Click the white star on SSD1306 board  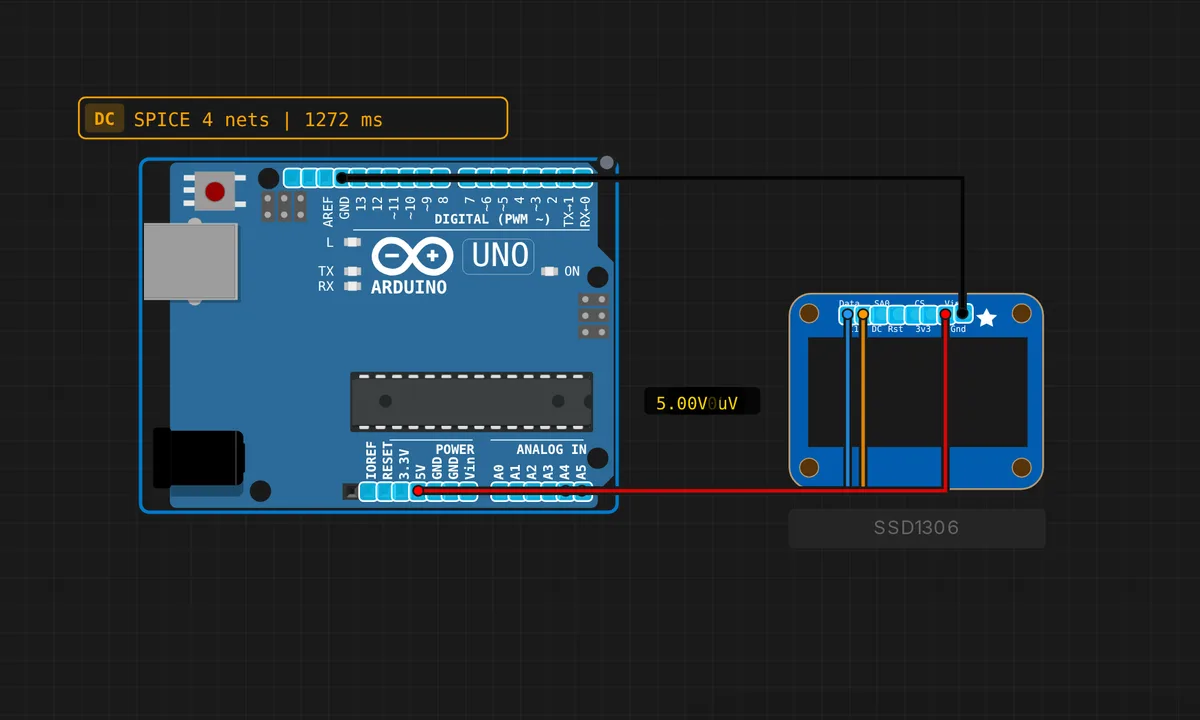click(x=986, y=318)
